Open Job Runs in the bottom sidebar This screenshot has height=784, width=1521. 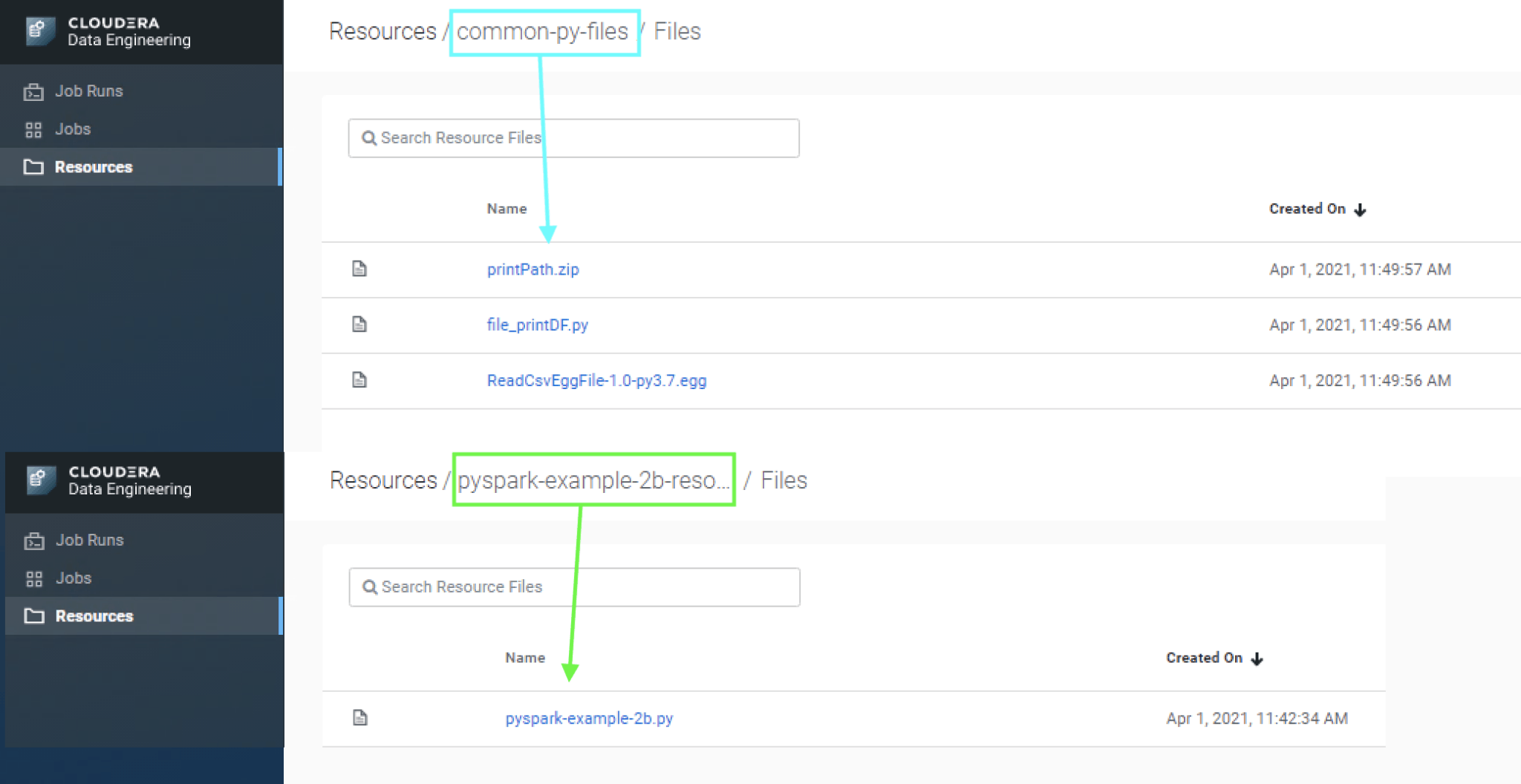[x=90, y=540]
